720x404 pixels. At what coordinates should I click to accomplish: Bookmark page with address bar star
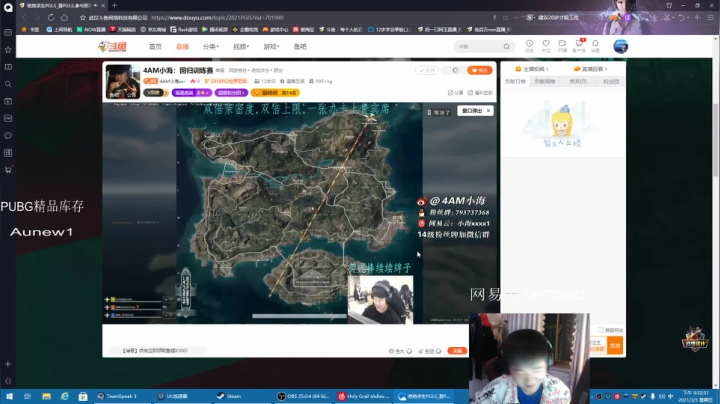coord(83,17)
